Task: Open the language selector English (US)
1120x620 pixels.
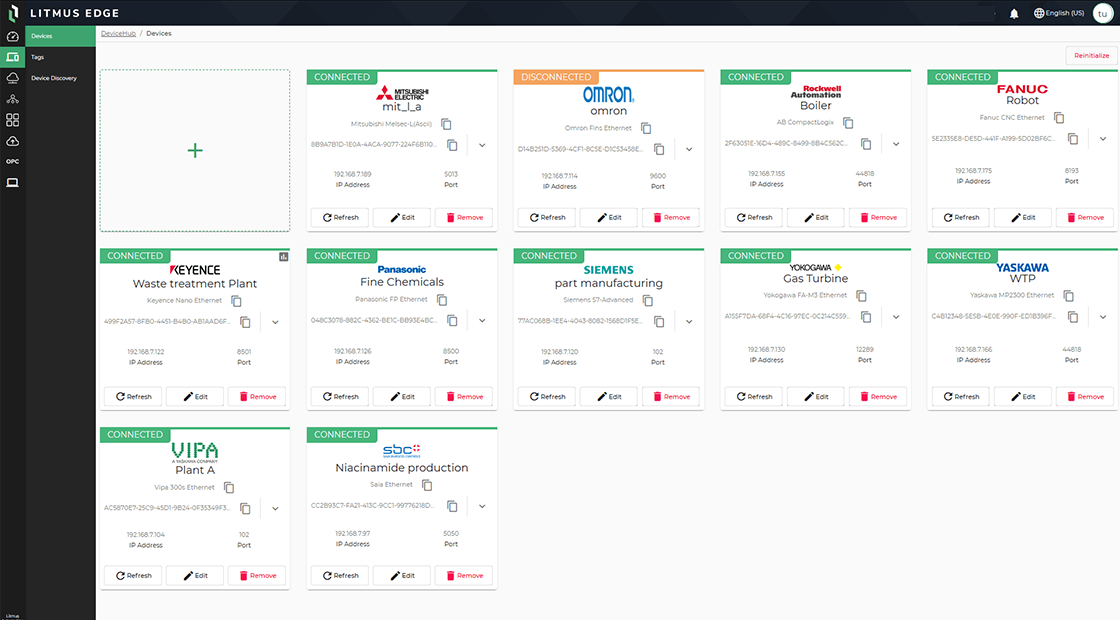Action: (1059, 13)
